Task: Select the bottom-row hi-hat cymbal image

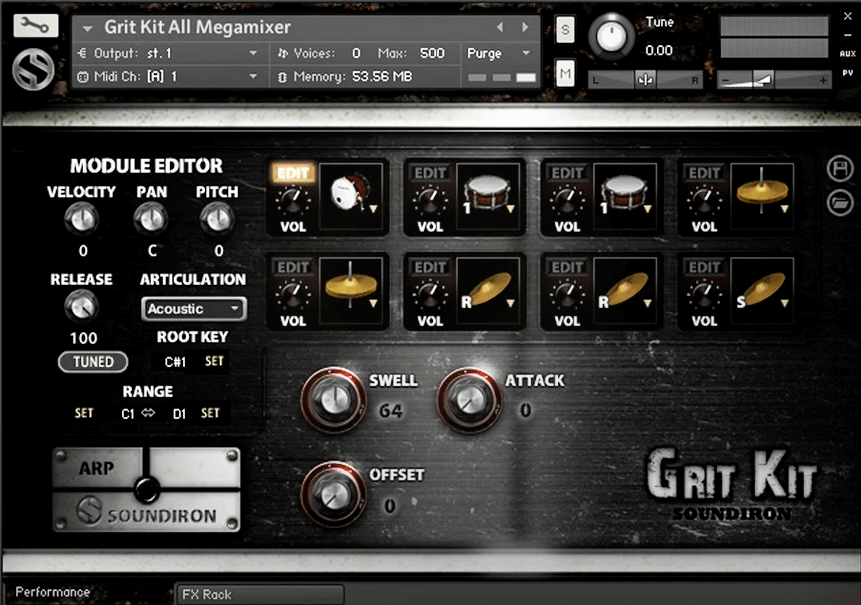Action: [350, 290]
